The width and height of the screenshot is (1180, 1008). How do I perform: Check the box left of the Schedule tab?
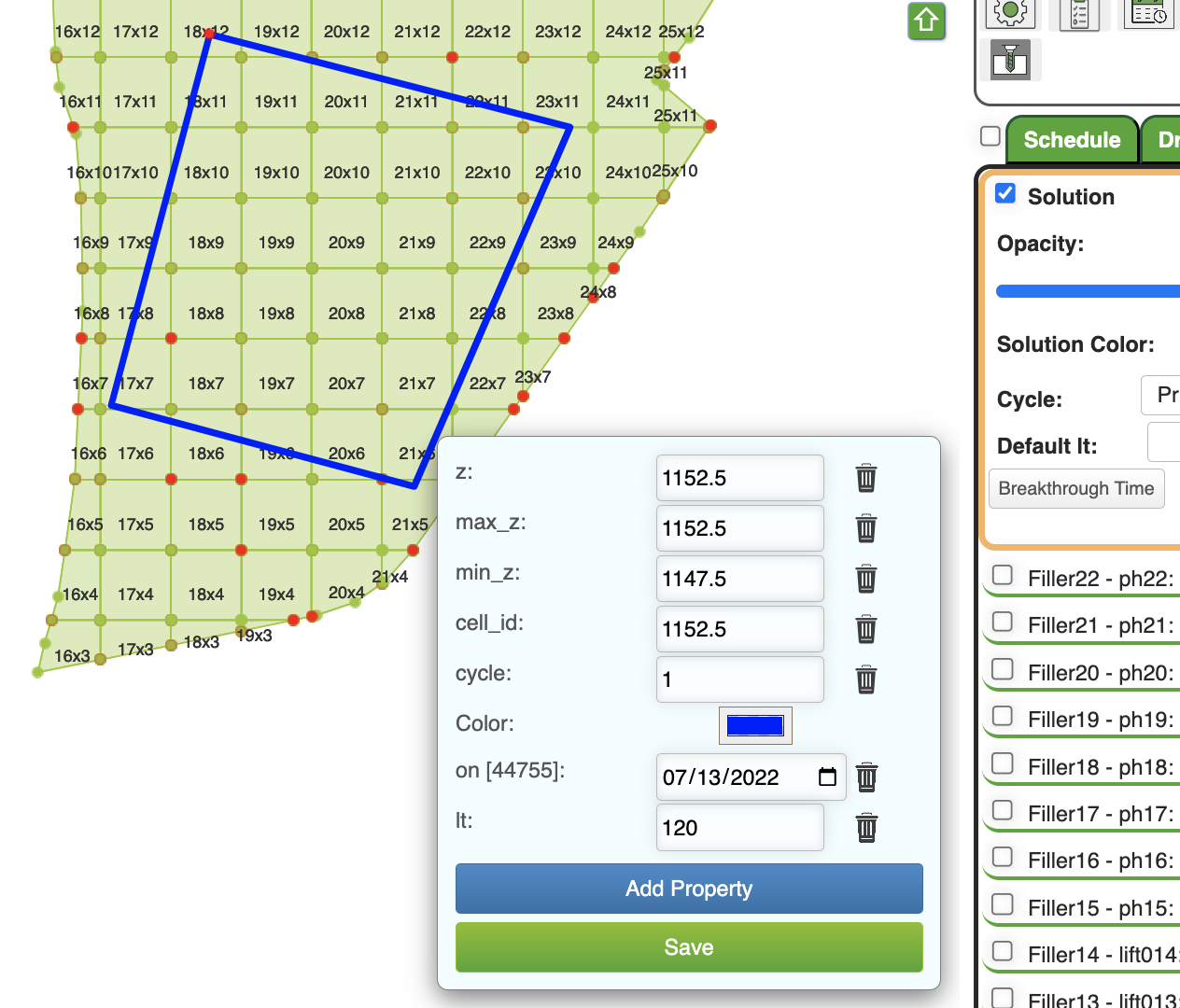(990, 136)
